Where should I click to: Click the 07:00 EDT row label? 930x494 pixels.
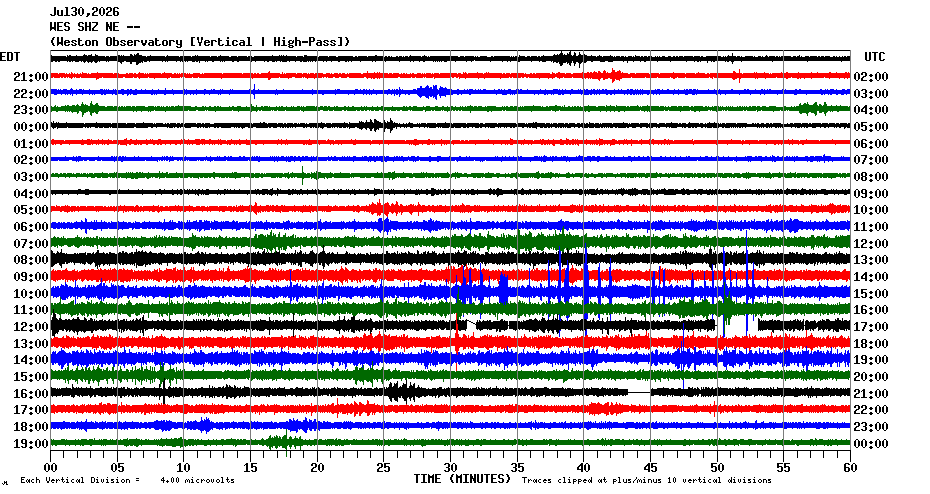coord(31,244)
